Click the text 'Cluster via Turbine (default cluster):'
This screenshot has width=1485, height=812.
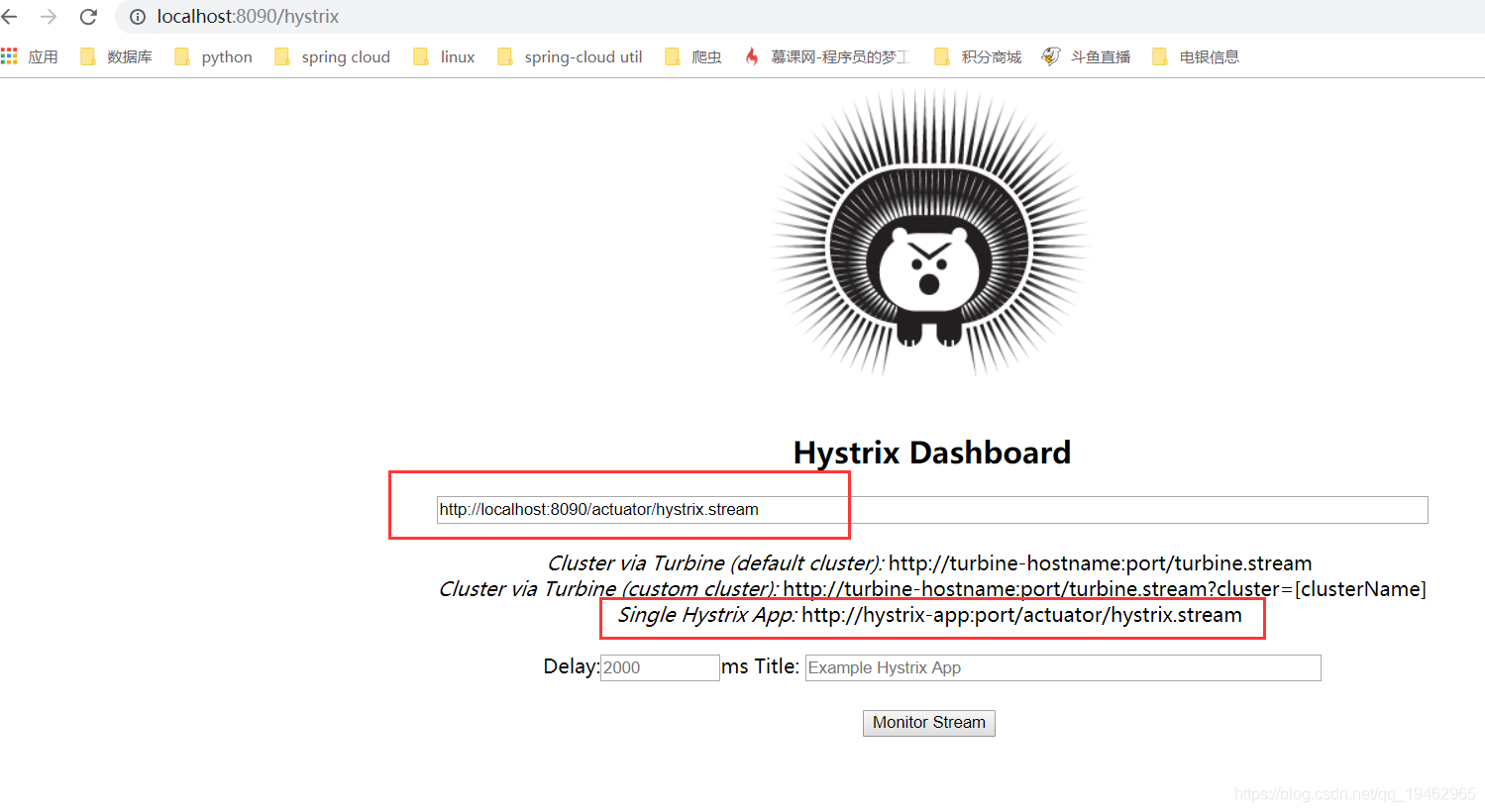(715, 563)
